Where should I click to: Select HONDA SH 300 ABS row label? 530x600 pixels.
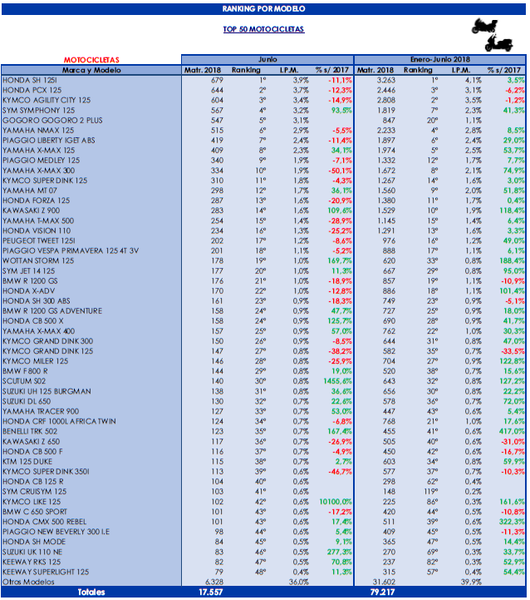click(36, 301)
